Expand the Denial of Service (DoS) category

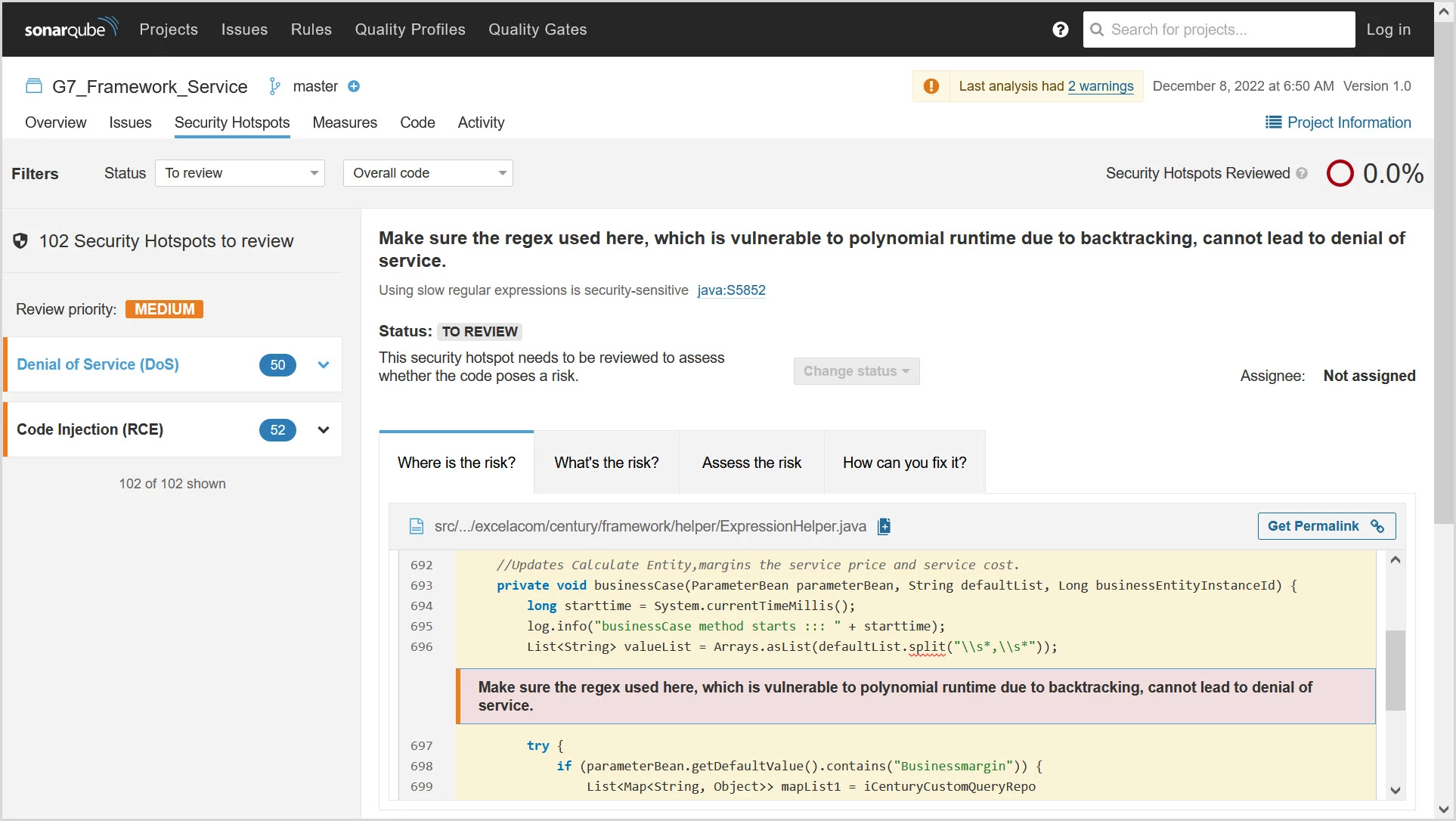point(324,364)
